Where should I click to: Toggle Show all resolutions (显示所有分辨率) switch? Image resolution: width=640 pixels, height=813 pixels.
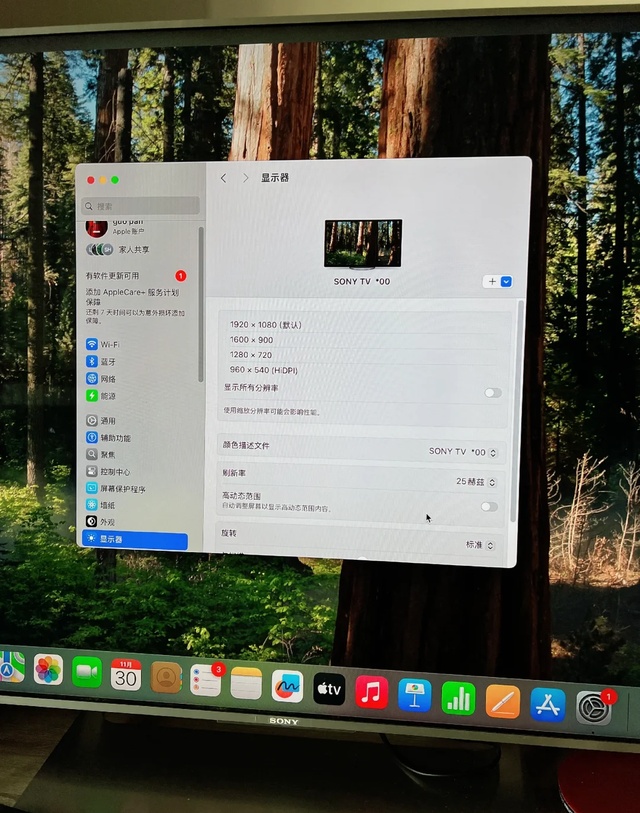(x=493, y=393)
